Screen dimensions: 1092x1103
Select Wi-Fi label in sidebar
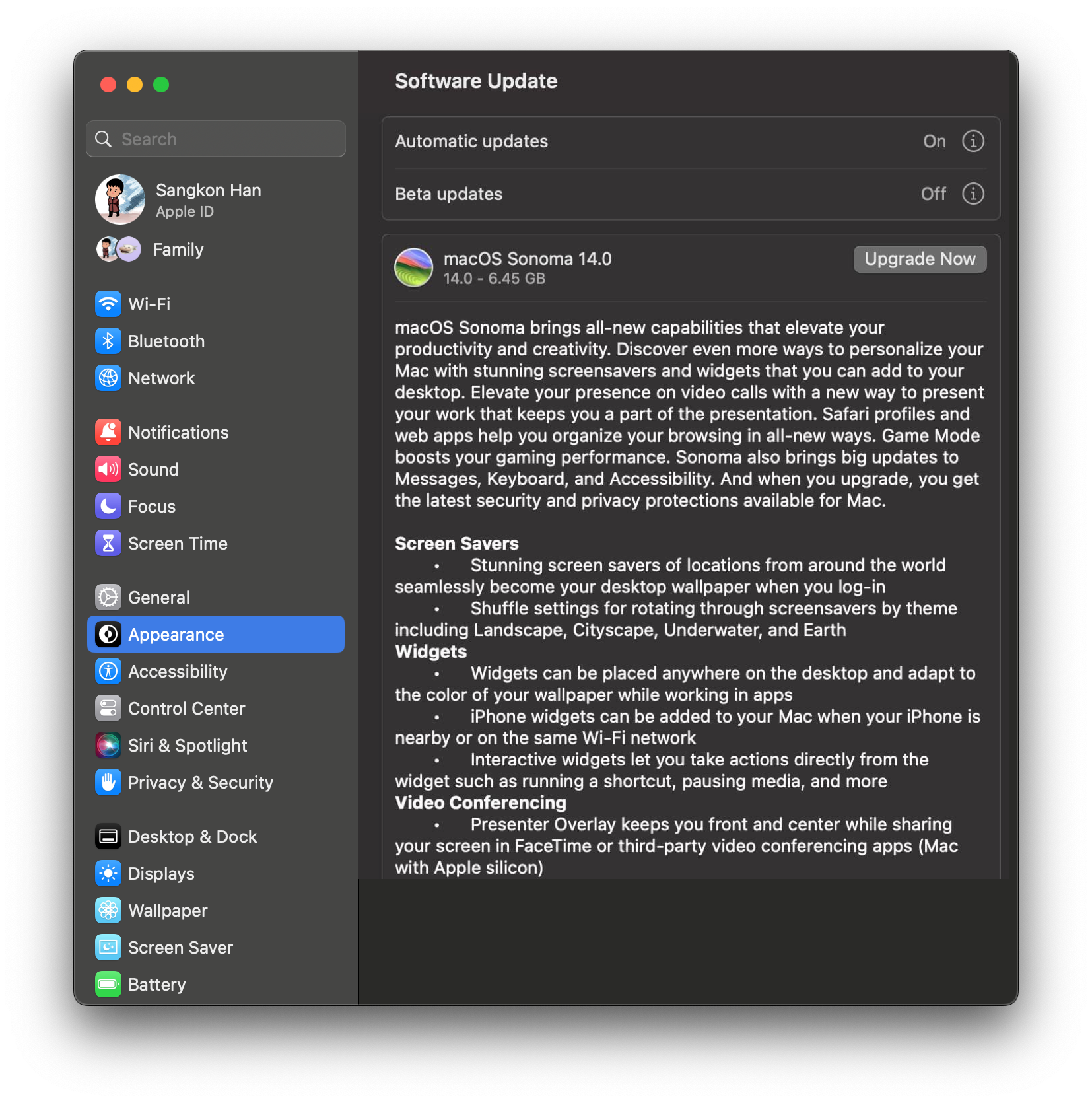tap(149, 304)
